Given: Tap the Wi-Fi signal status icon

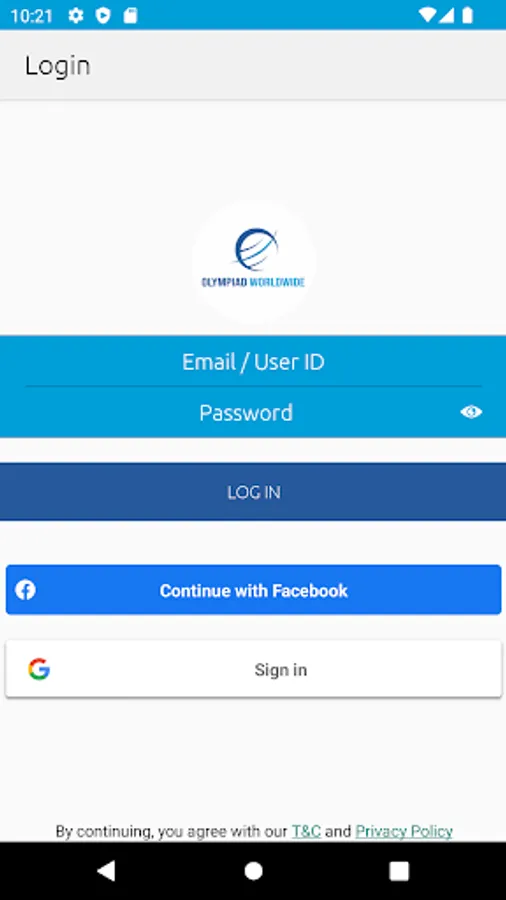Looking at the screenshot, I should (x=427, y=15).
